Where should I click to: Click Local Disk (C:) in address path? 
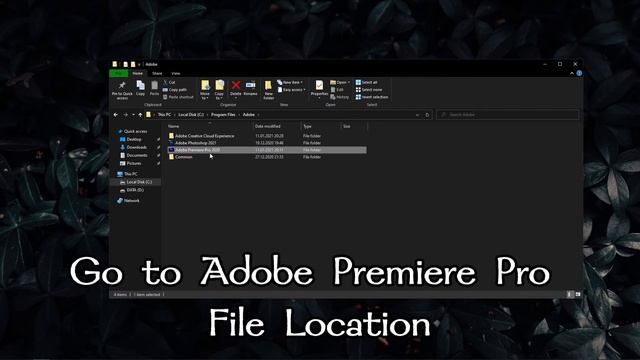191,115
